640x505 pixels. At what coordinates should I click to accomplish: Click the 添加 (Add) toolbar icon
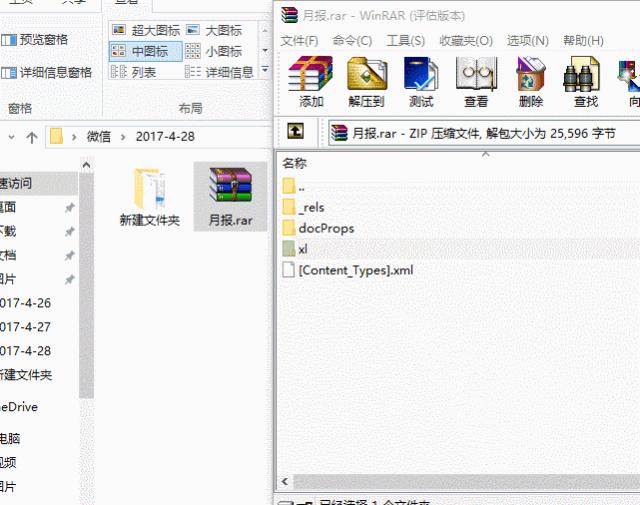tap(310, 81)
